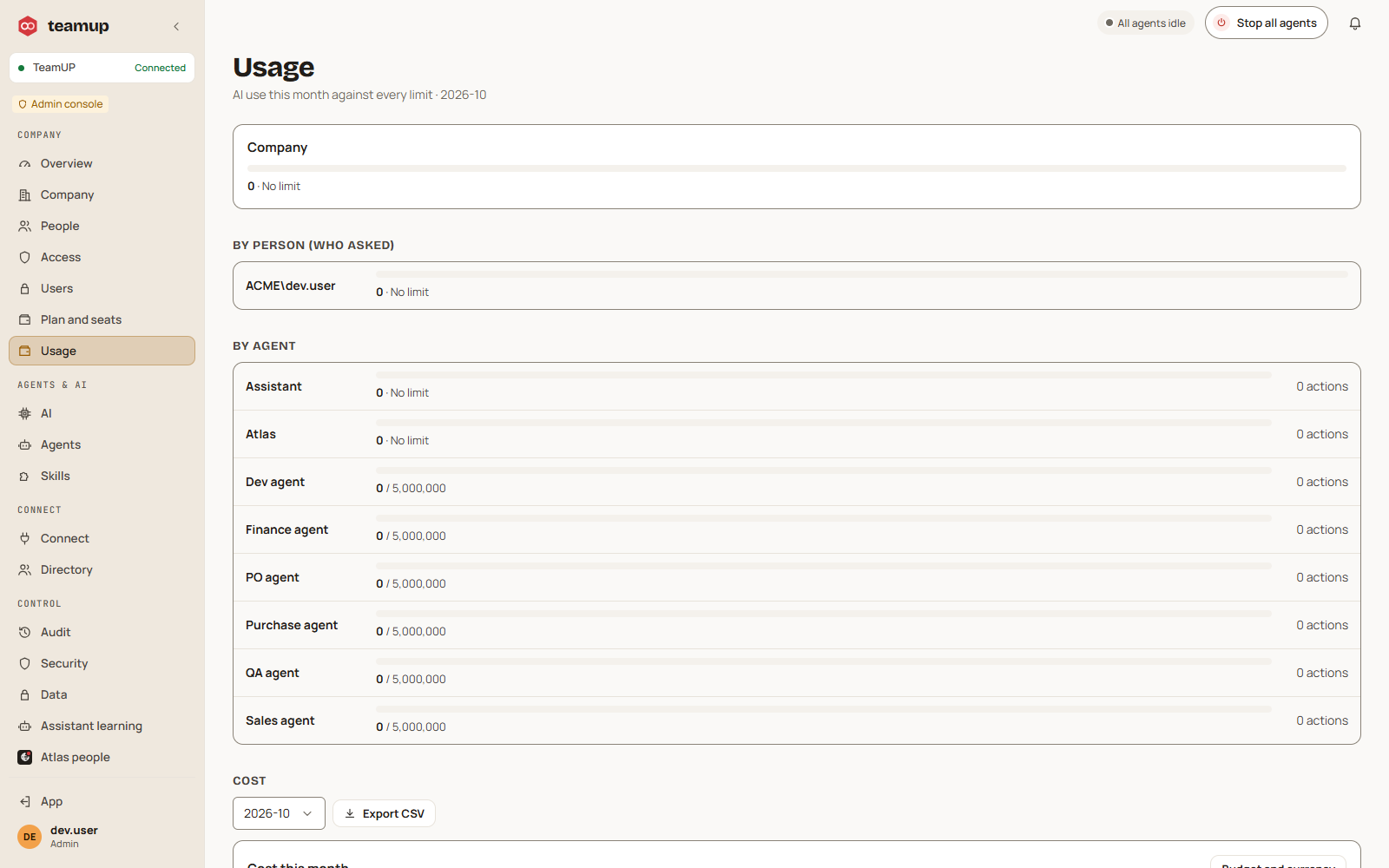Click the Skills puzzle icon

coord(25,476)
